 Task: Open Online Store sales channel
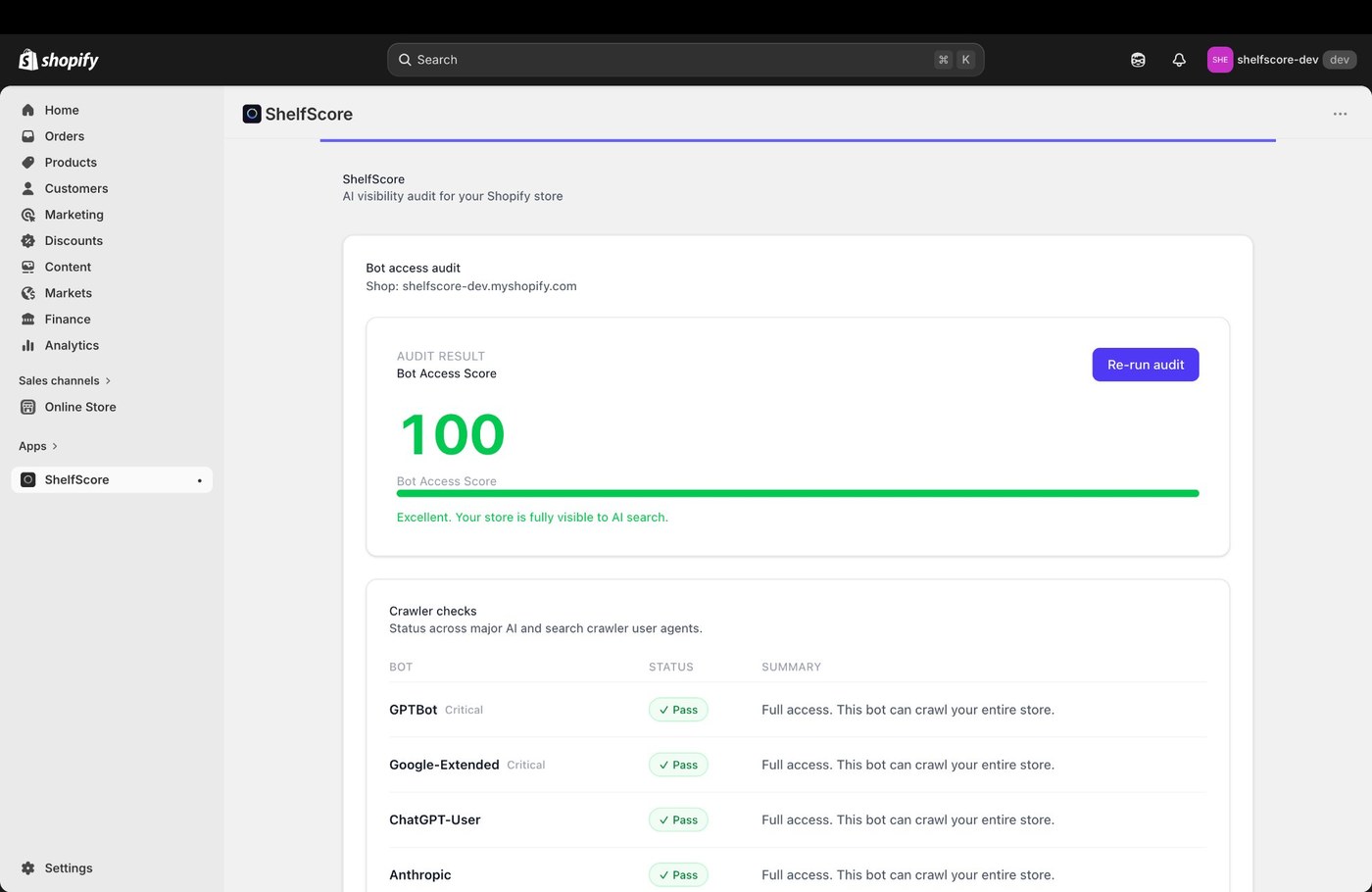coord(112,407)
